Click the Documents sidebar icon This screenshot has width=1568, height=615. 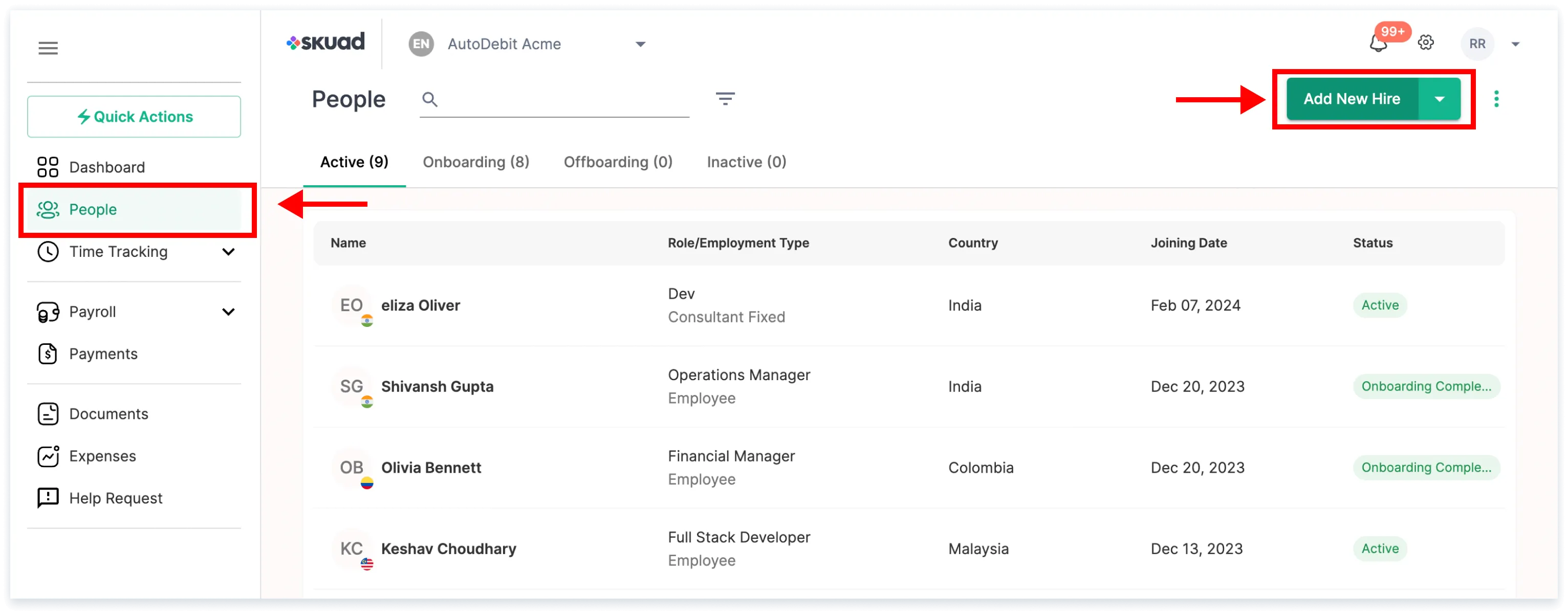click(x=48, y=414)
